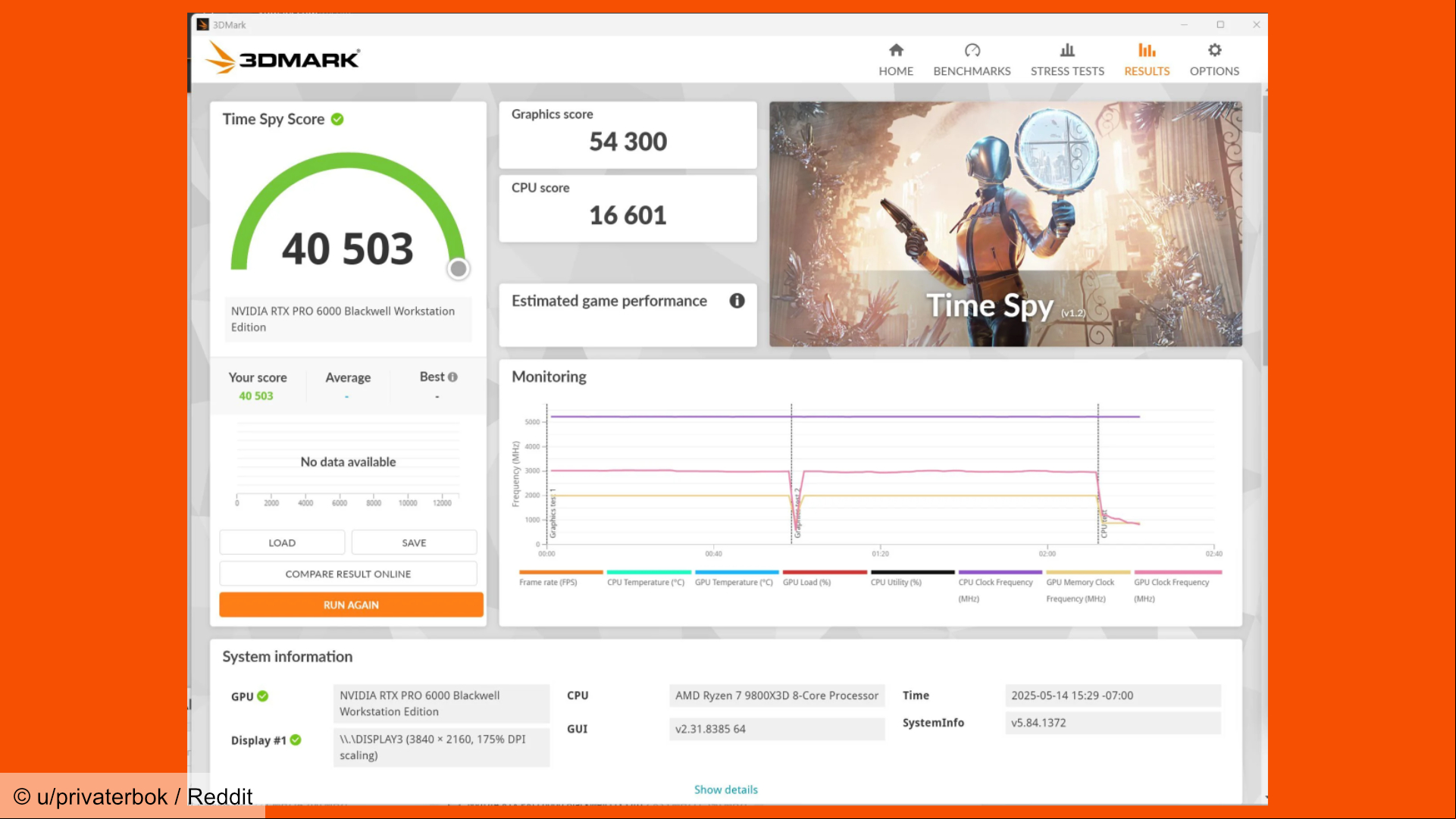This screenshot has width=1456, height=819.
Task: Click the GPU name field in System information
Action: pos(441,703)
